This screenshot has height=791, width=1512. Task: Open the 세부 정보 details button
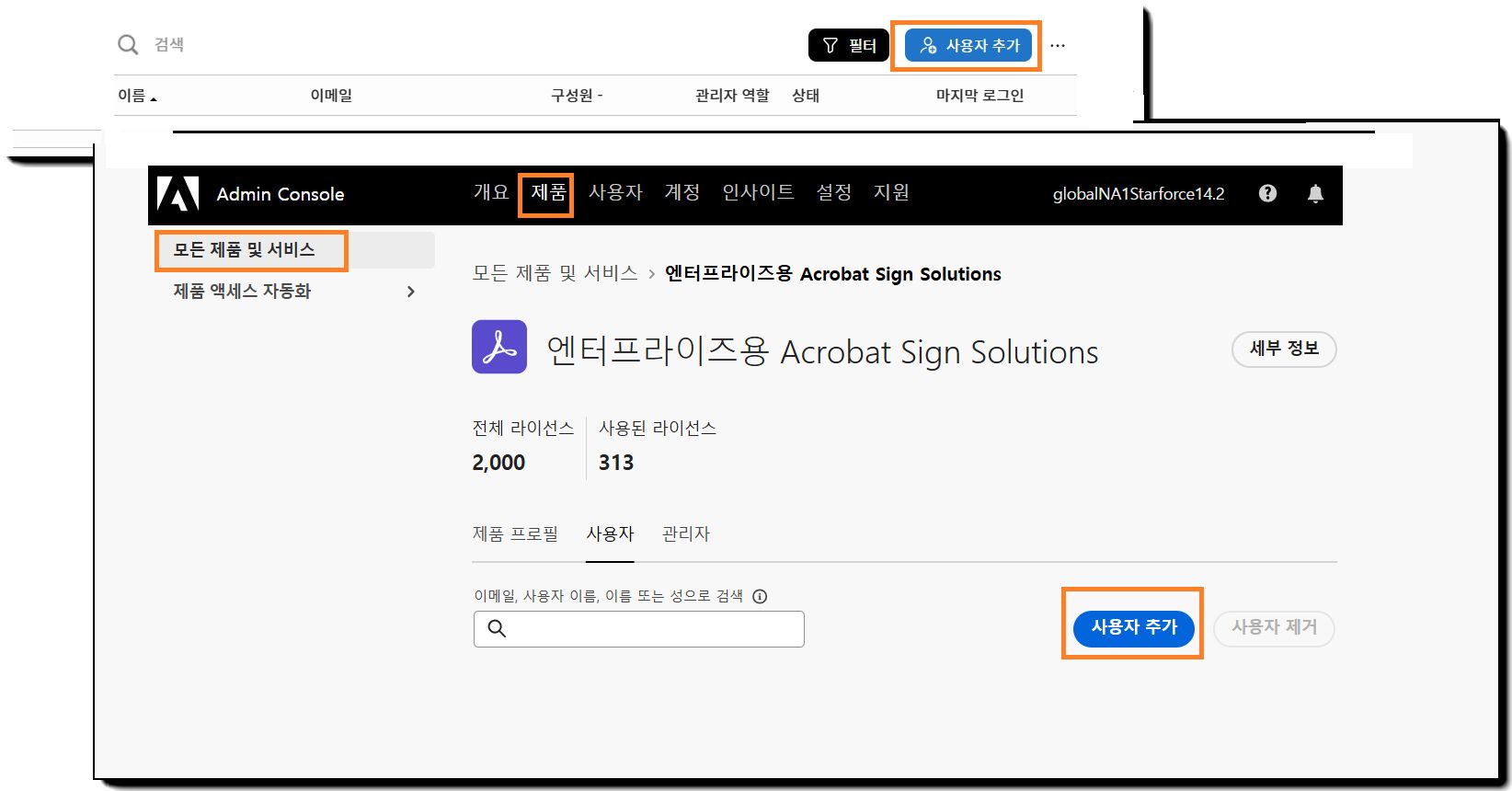pos(1284,350)
